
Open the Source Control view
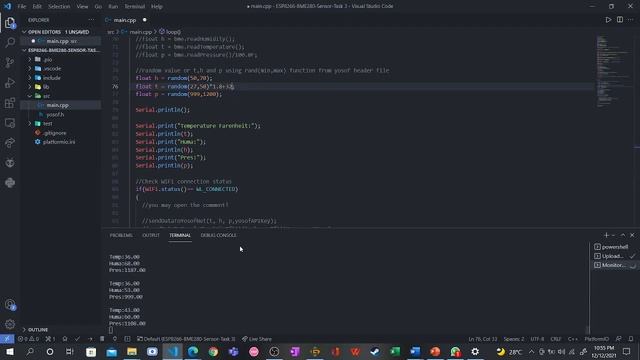pos(10,62)
